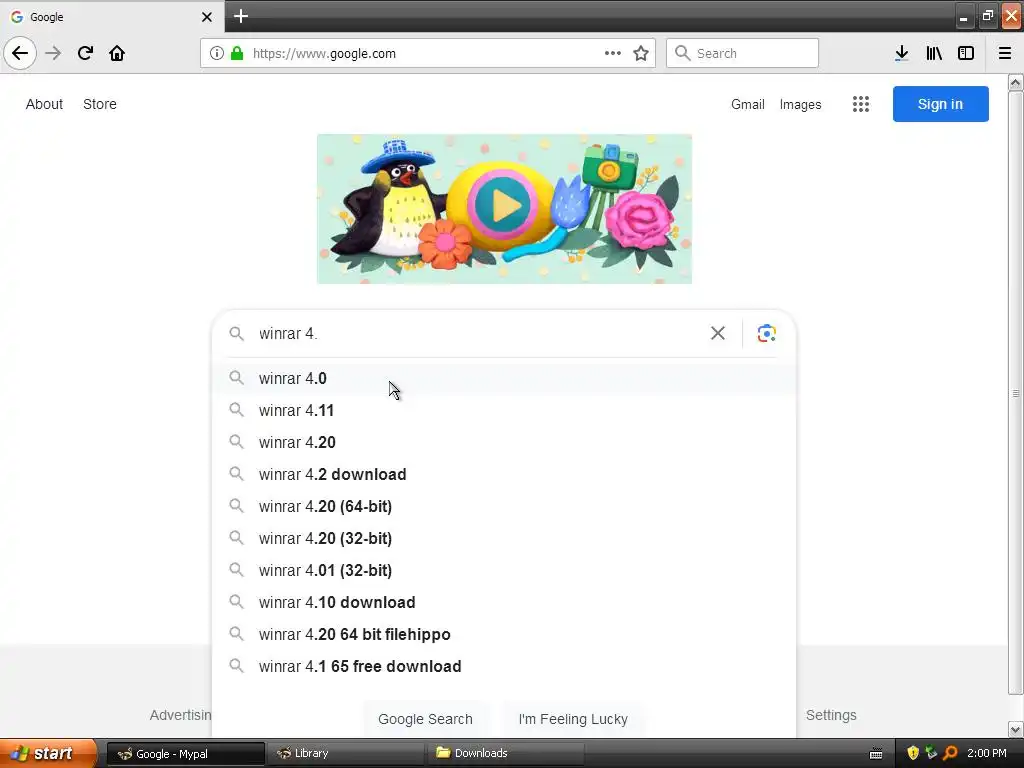Choose suggestion "winrar 4.01 (32-bit)"
The width and height of the screenshot is (1024, 768).
click(x=504, y=570)
